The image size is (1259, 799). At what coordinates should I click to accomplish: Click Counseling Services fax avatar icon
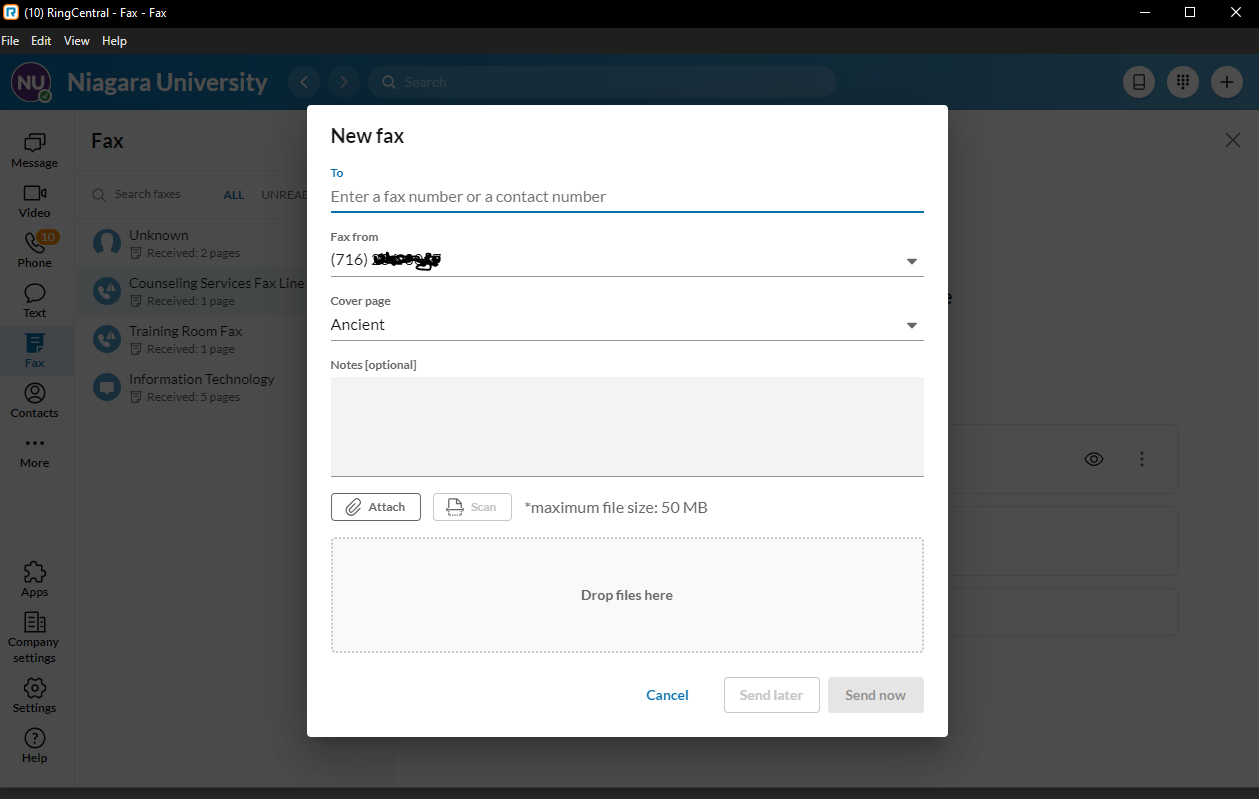pyautogui.click(x=107, y=290)
